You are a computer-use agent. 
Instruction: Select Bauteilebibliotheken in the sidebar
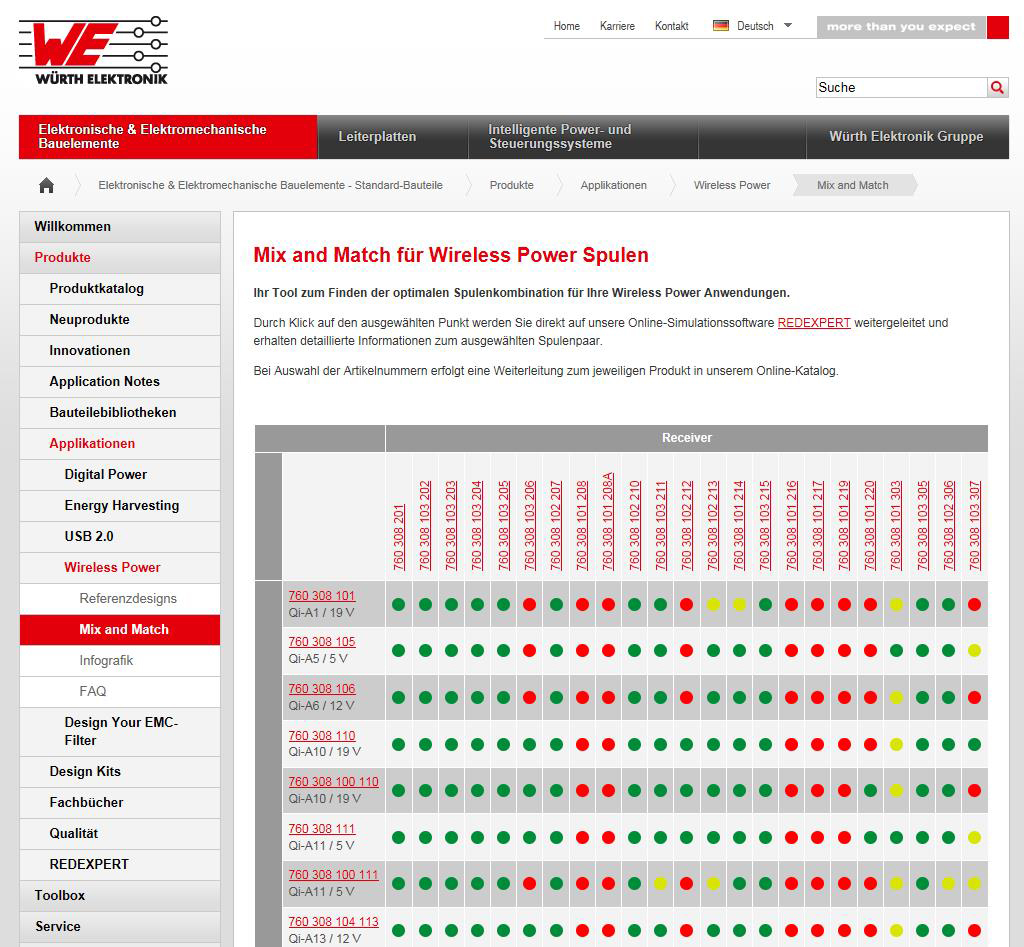120,413
